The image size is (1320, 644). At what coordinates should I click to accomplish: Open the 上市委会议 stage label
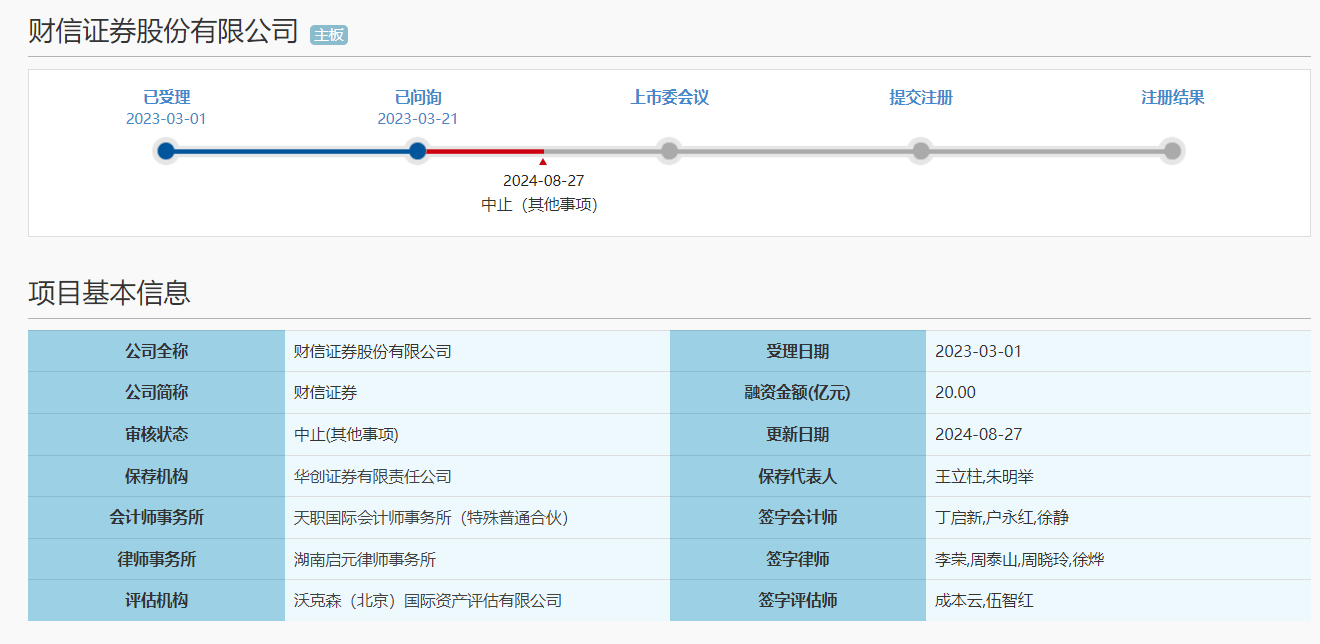(670, 97)
